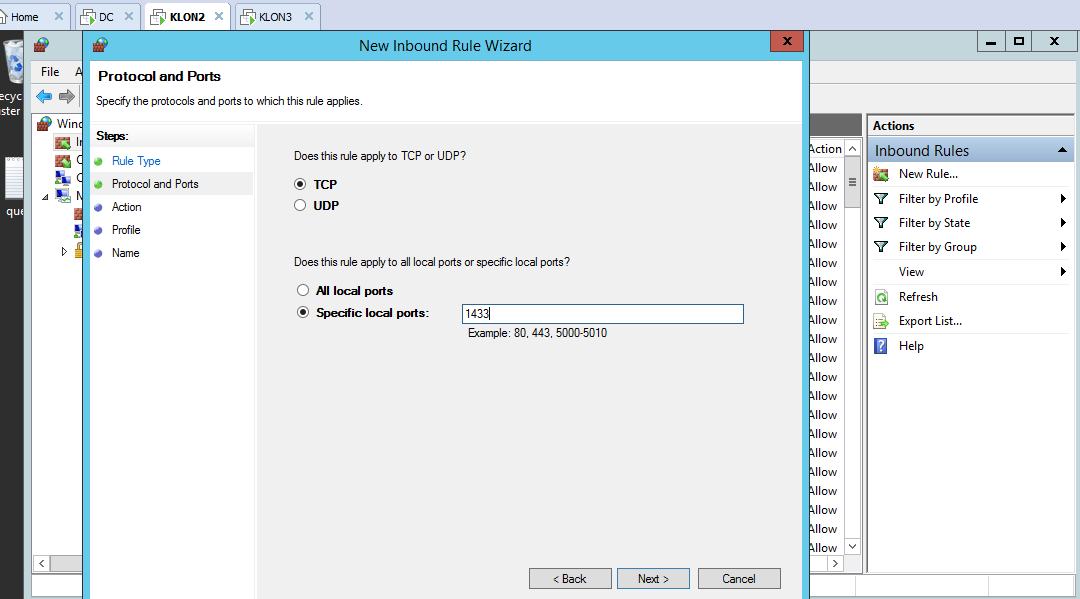The width and height of the screenshot is (1080, 599).
Task: Click the Filter by Profile funnel icon
Action: click(x=881, y=199)
